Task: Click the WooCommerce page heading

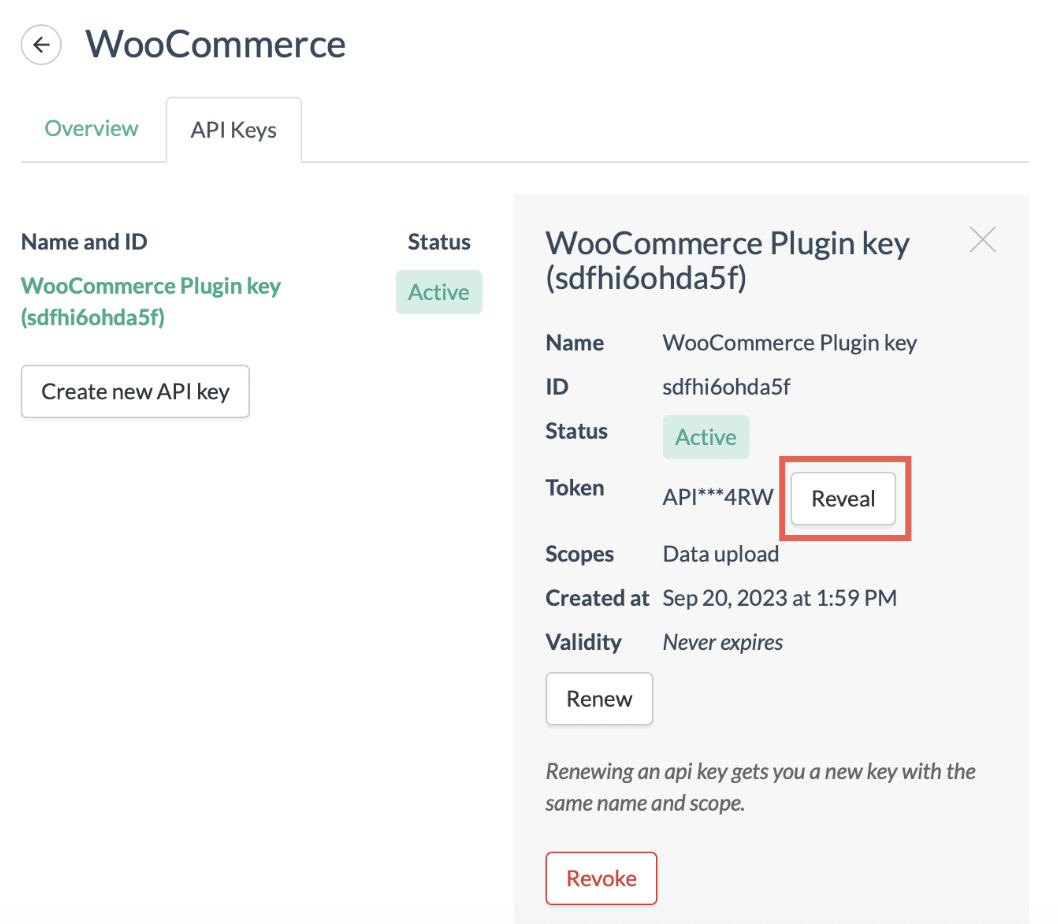Action: pos(215,44)
